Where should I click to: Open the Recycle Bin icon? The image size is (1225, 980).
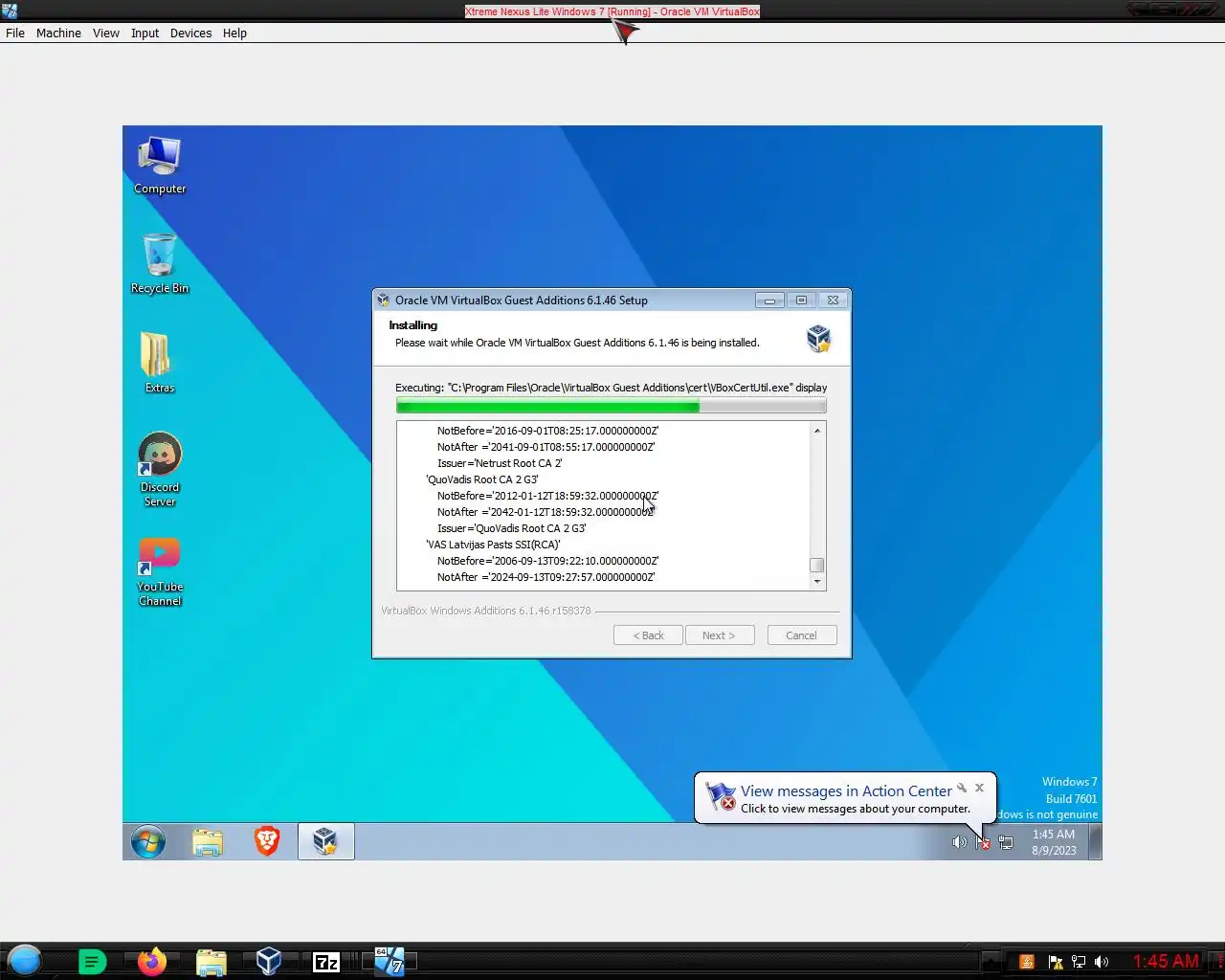point(160,263)
